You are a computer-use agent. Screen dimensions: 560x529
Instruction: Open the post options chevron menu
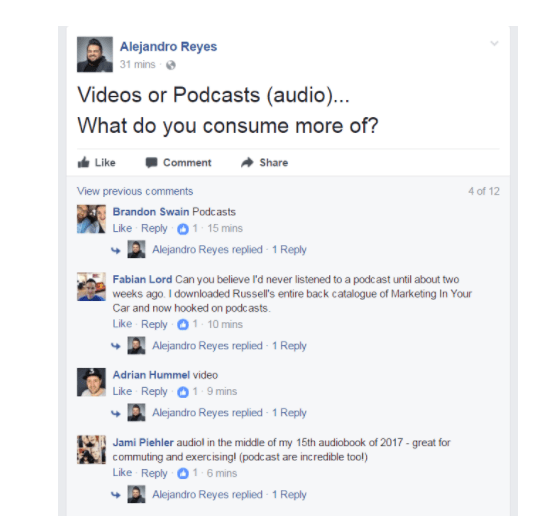[x=494, y=44]
